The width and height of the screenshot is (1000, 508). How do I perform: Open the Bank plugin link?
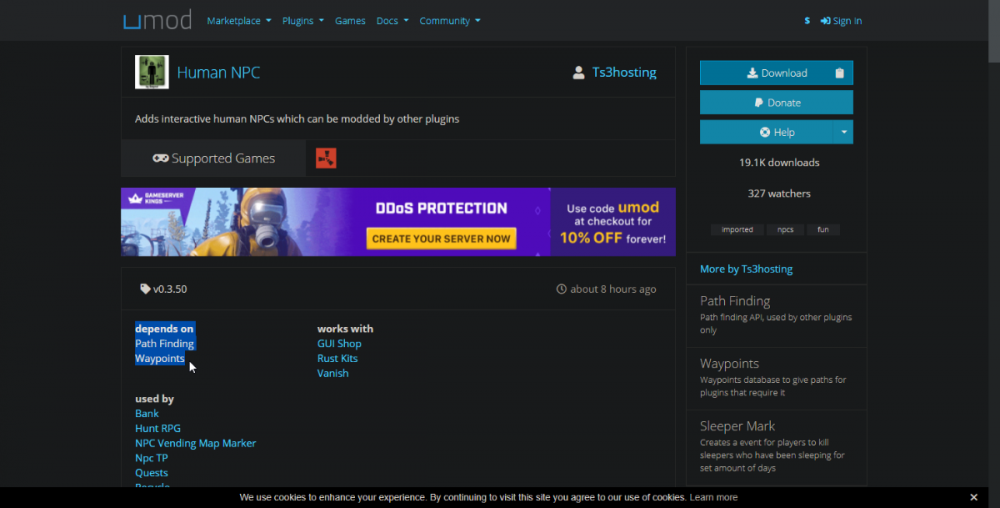(147, 414)
